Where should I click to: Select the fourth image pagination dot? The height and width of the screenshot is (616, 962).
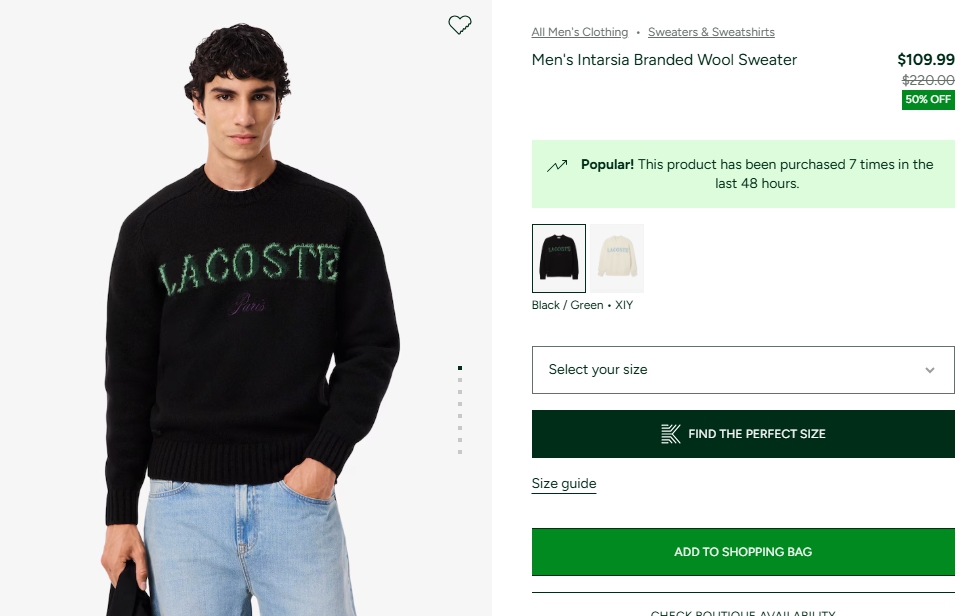pyautogui.click(x=460, y=404)
